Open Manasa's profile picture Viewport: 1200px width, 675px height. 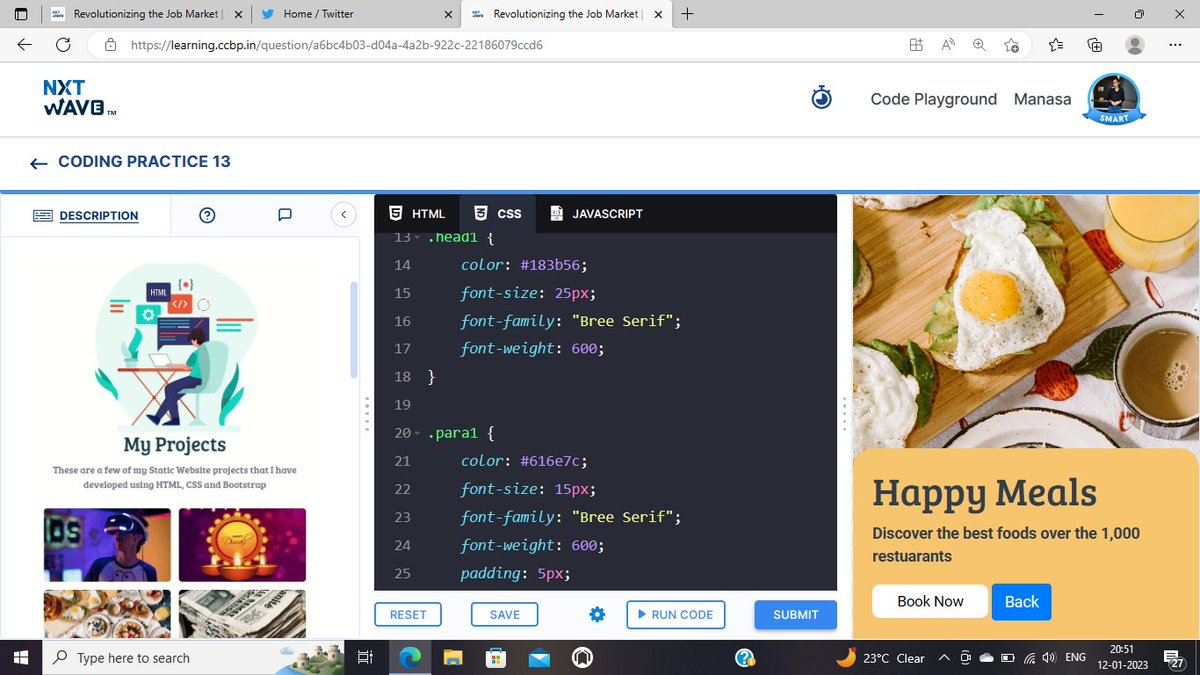(1114, 99)
